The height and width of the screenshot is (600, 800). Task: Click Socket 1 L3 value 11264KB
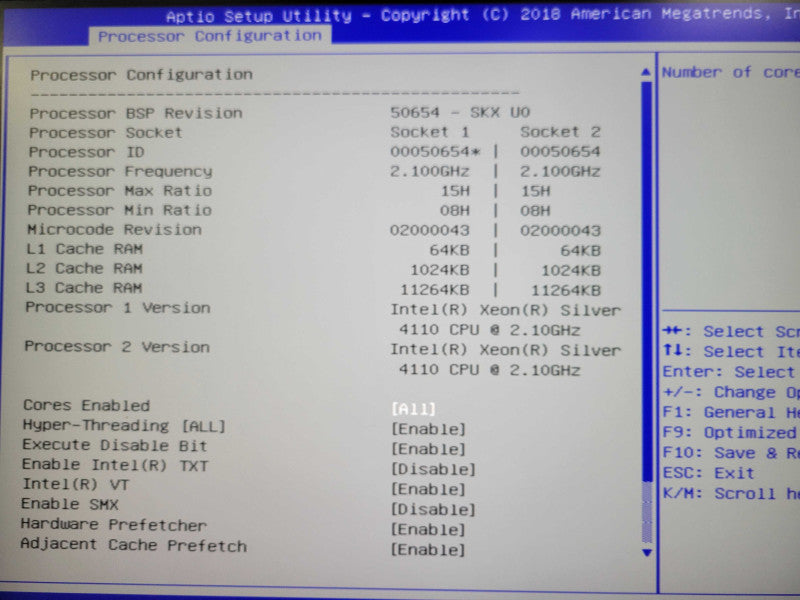tap(435, 290)
